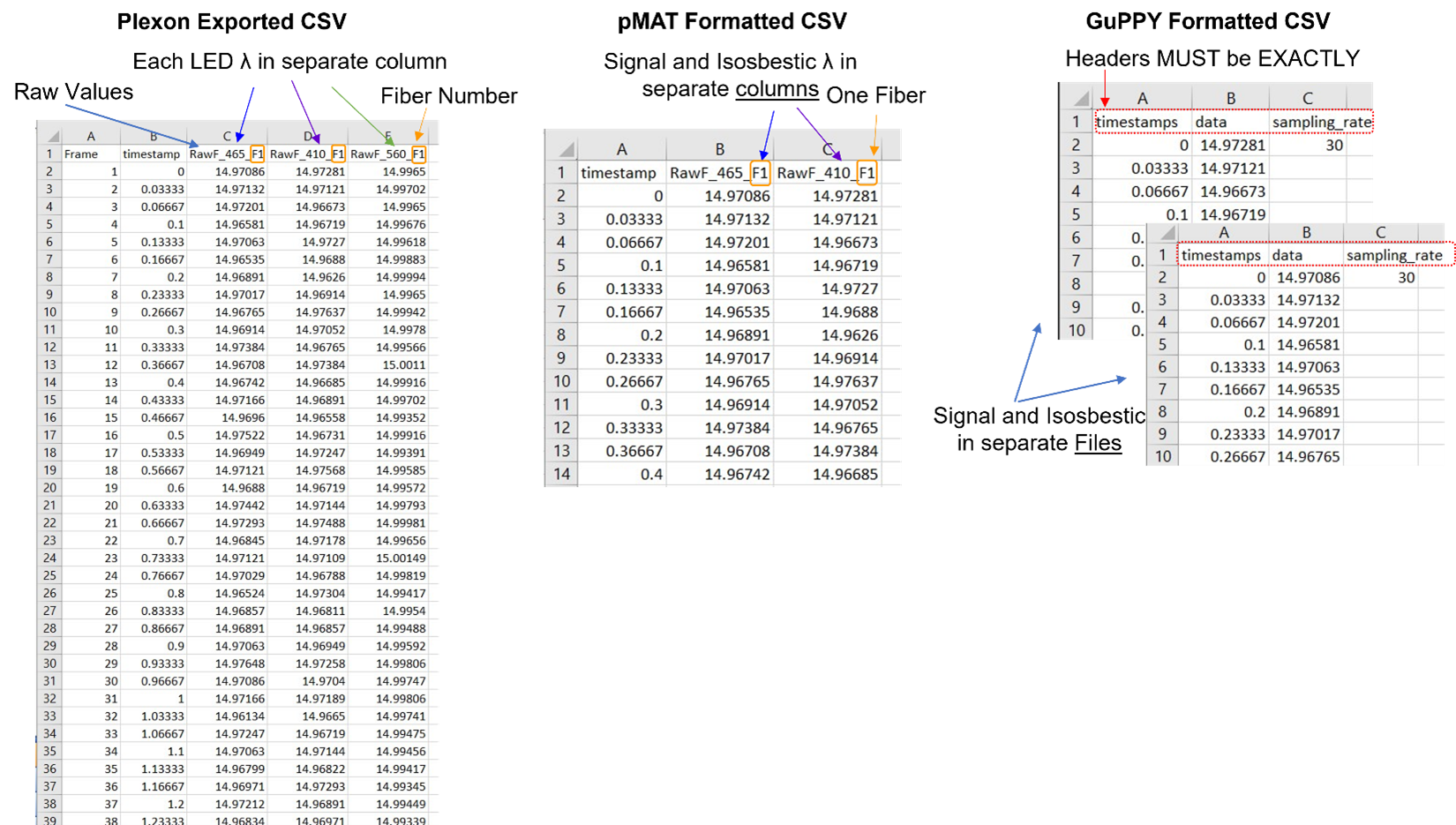Select column A header in lower GuPPY sheet
The width and height of the screenshot is (1456, 825).
pyautogui.click(x=1223, y=233)
